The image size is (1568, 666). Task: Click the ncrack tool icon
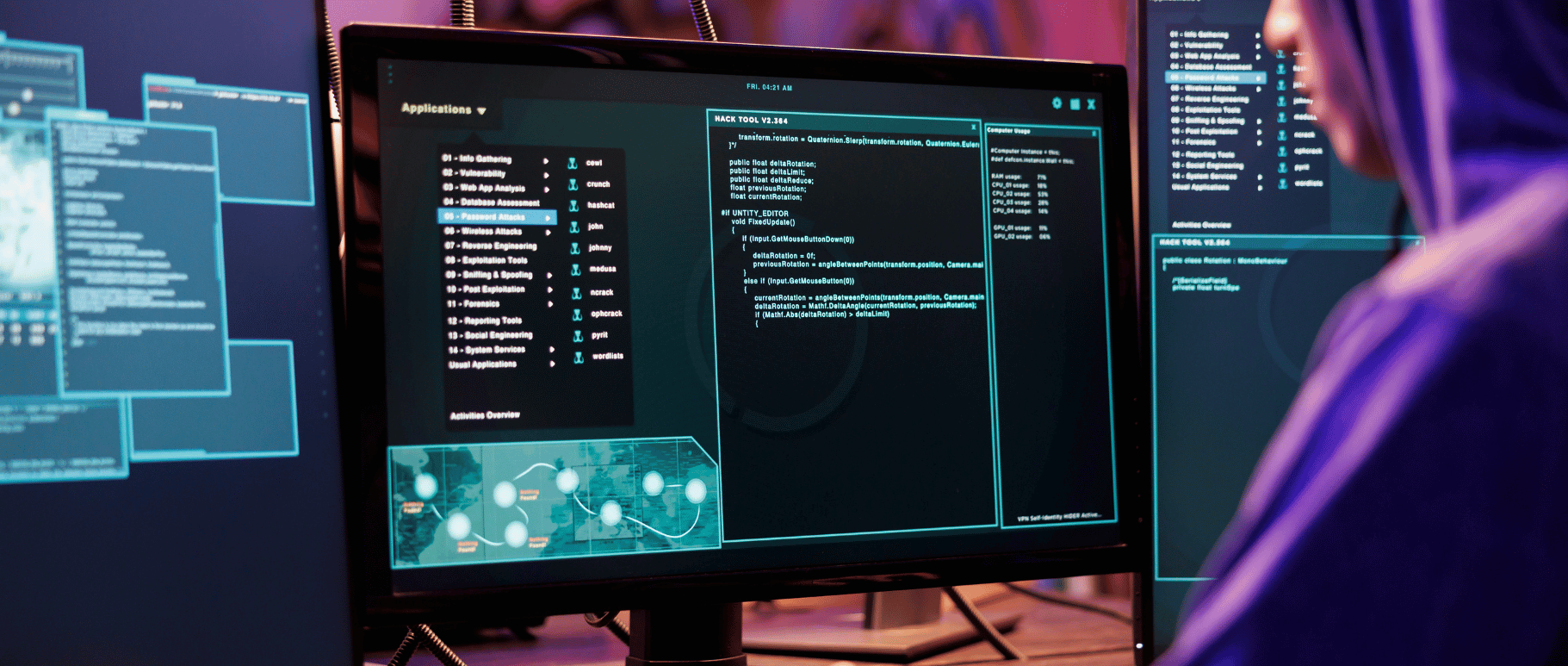(x=577, y=293)
